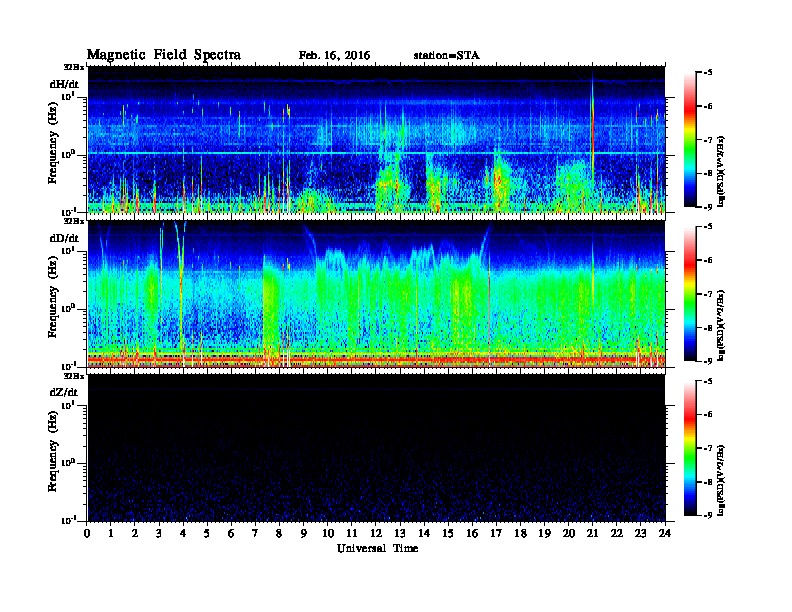Click the hour "3" tick label on the time axis
This screenshot has height=612, width=792.
point(159,533)
